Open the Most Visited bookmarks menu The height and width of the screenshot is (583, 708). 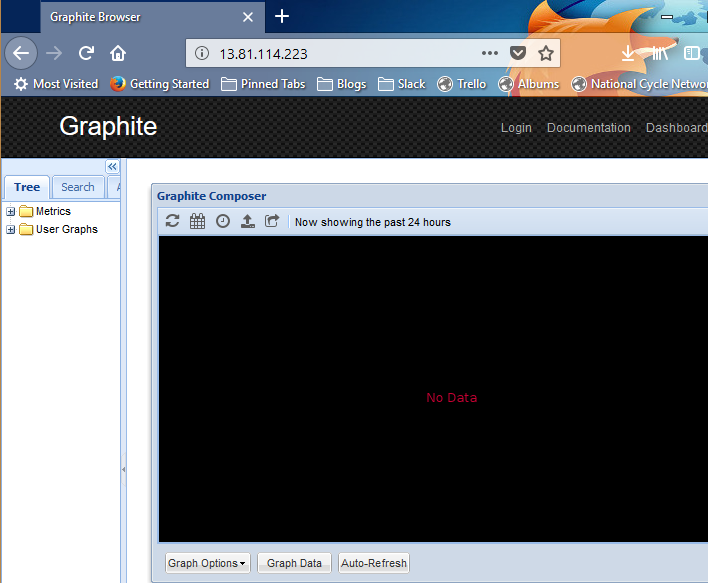[56, 84]
